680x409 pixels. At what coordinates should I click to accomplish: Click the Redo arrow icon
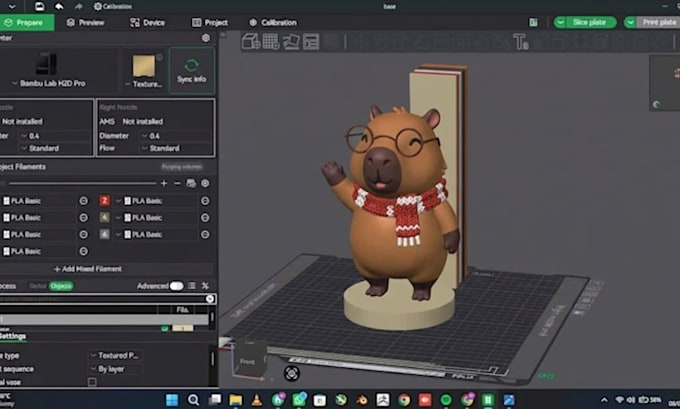[x=78, y=6]
